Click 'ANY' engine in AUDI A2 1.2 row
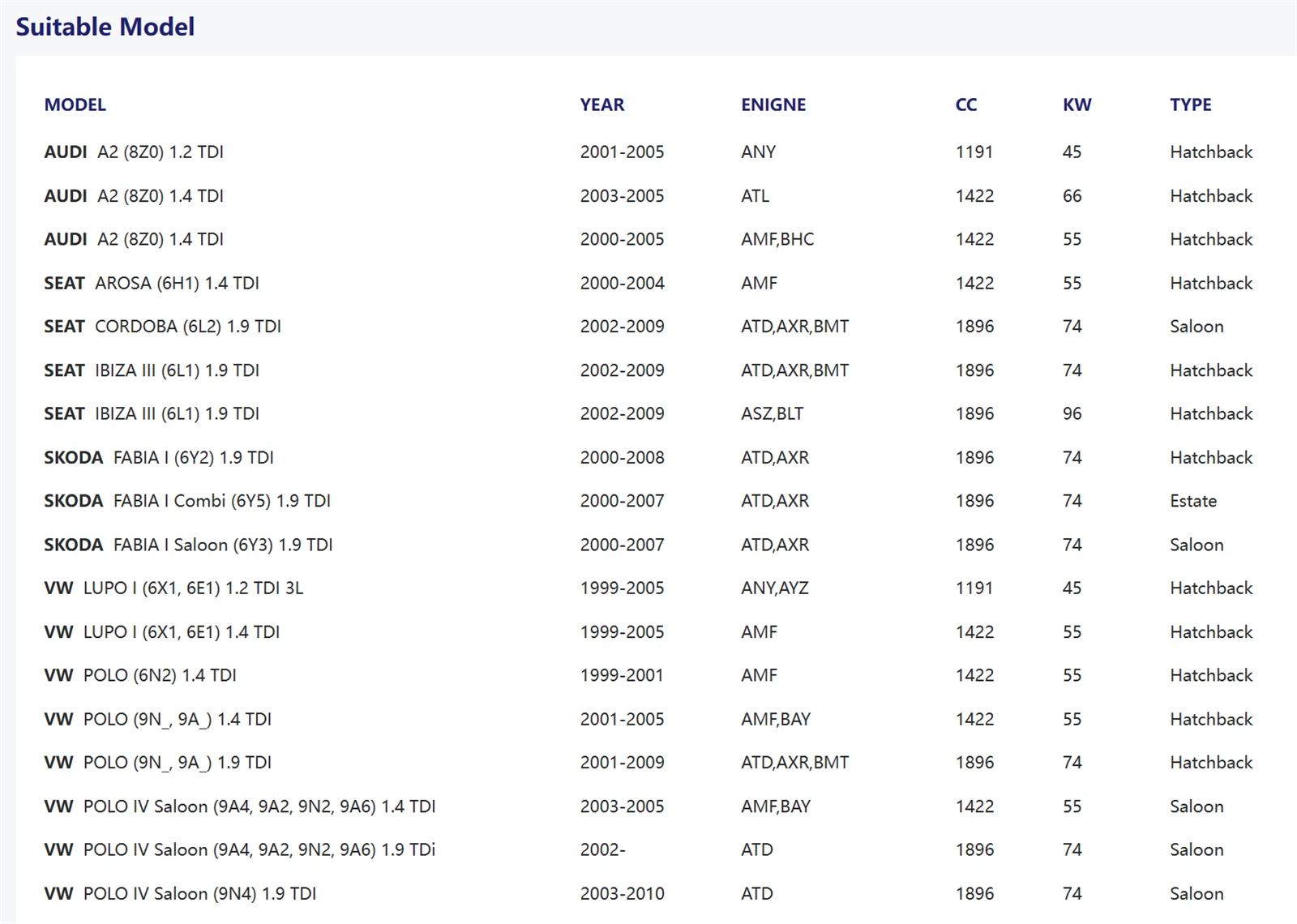The width and height of the screenshot is (1297, 924). click(758, 152)
